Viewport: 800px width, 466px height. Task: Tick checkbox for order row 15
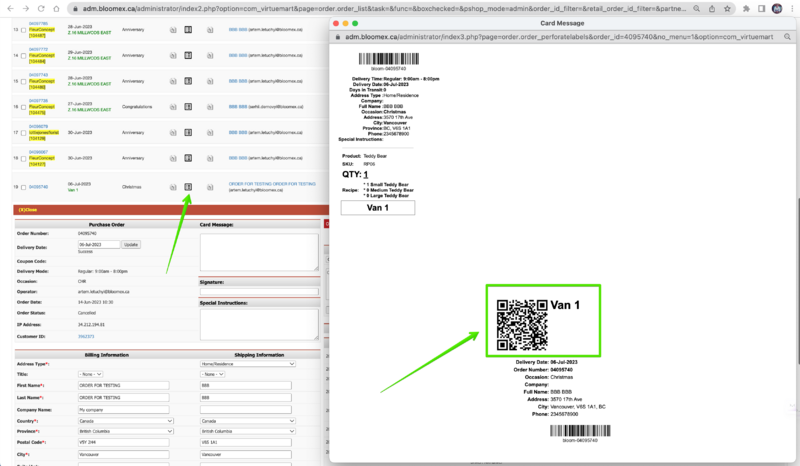tap(23, 81)
